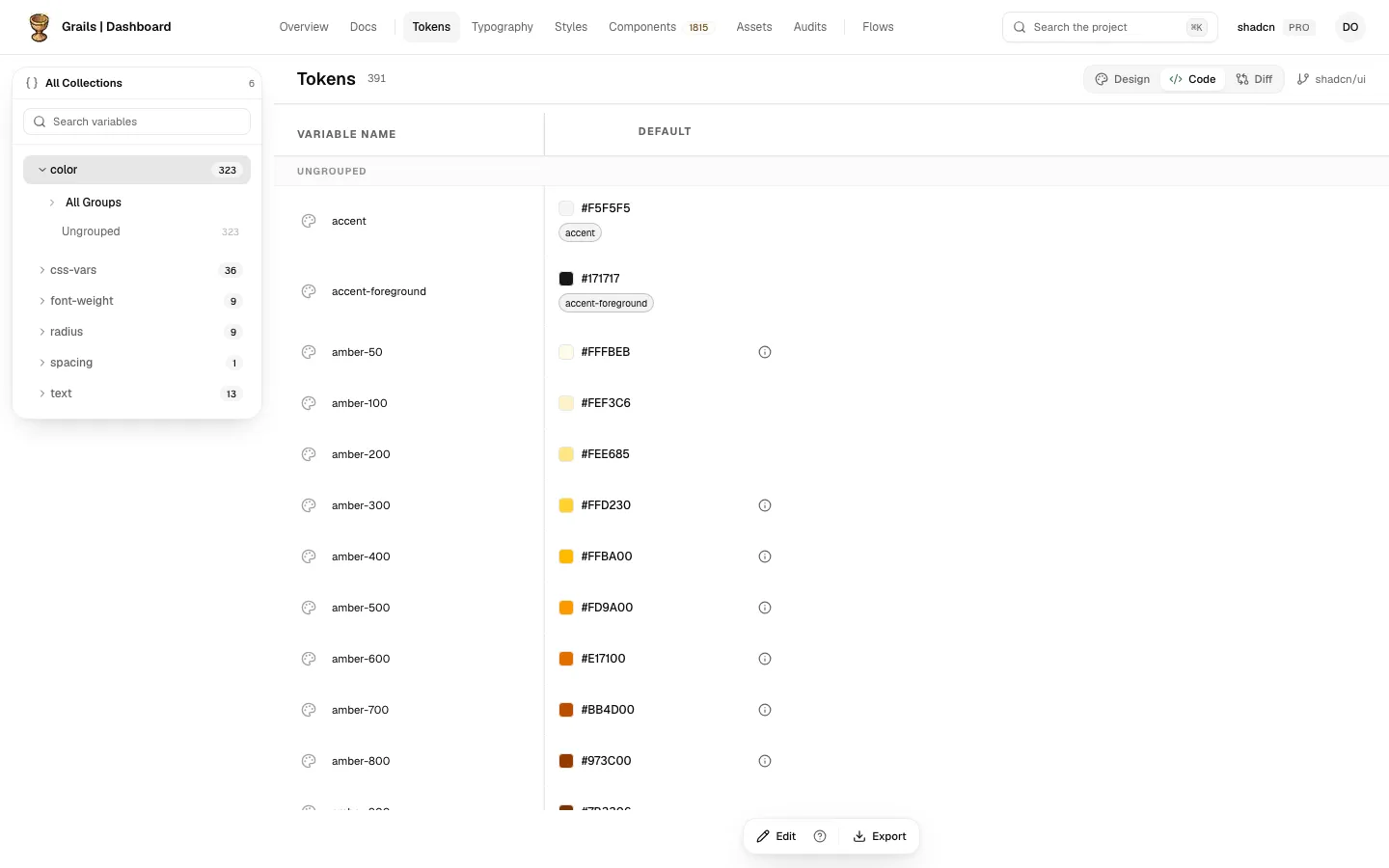
Task: Click the Tokens tab
Action: (431, 27)
